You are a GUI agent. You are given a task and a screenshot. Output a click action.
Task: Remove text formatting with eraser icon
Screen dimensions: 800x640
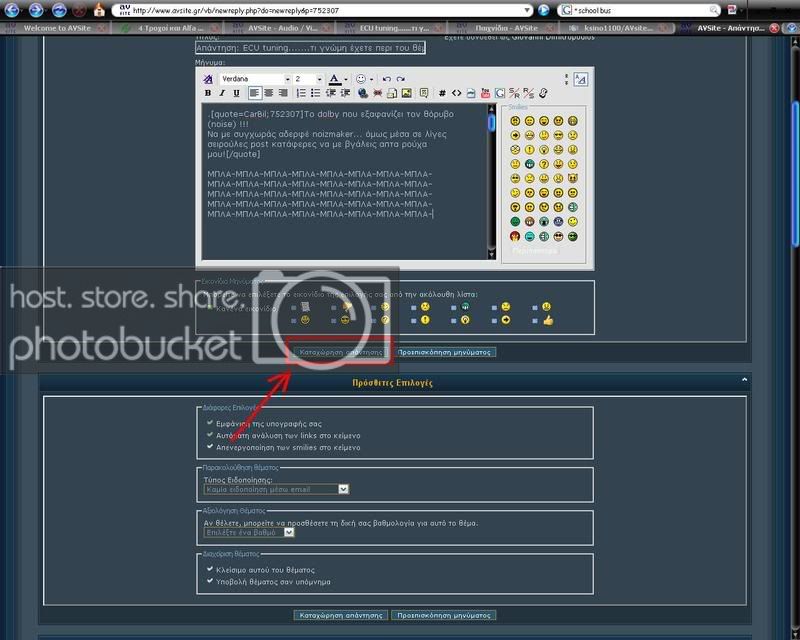pyautogui.click(x=208, y=79)
